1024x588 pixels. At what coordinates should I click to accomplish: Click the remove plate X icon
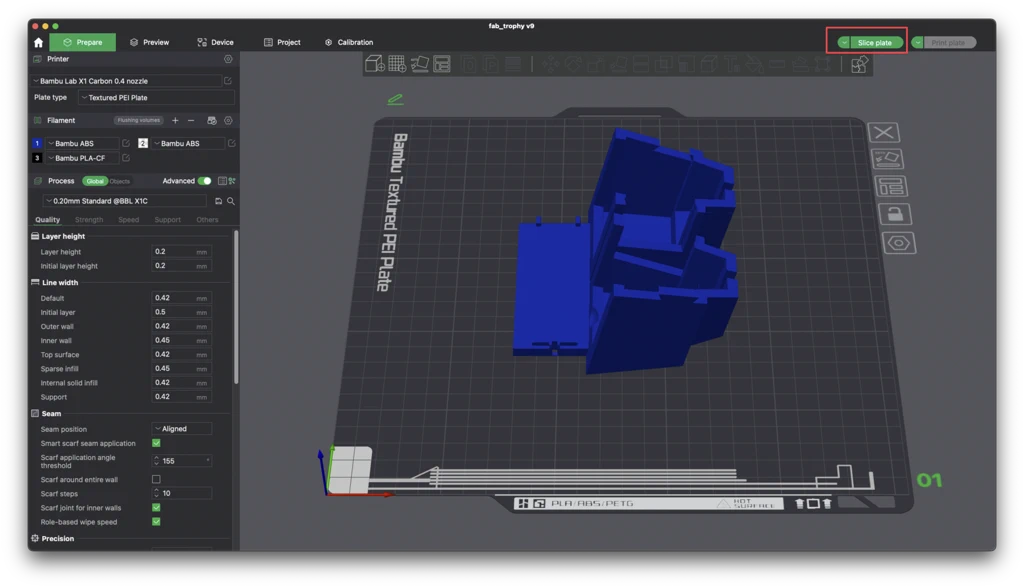[884, 133]
